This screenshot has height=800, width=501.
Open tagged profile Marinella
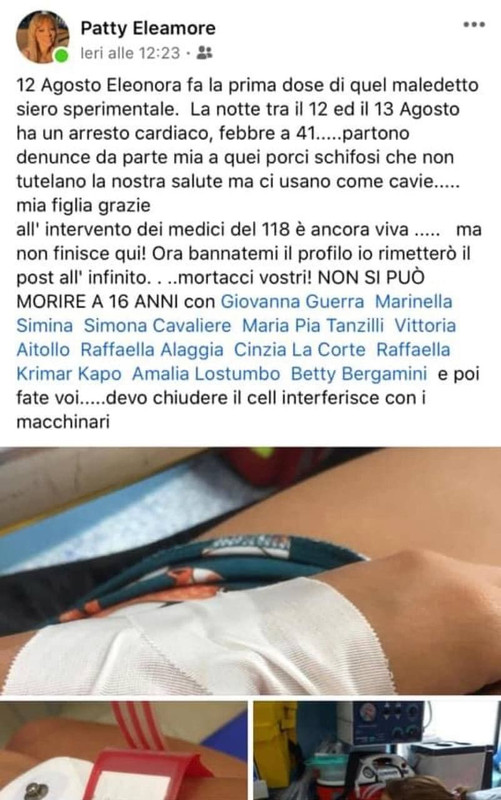pos(414,302)
